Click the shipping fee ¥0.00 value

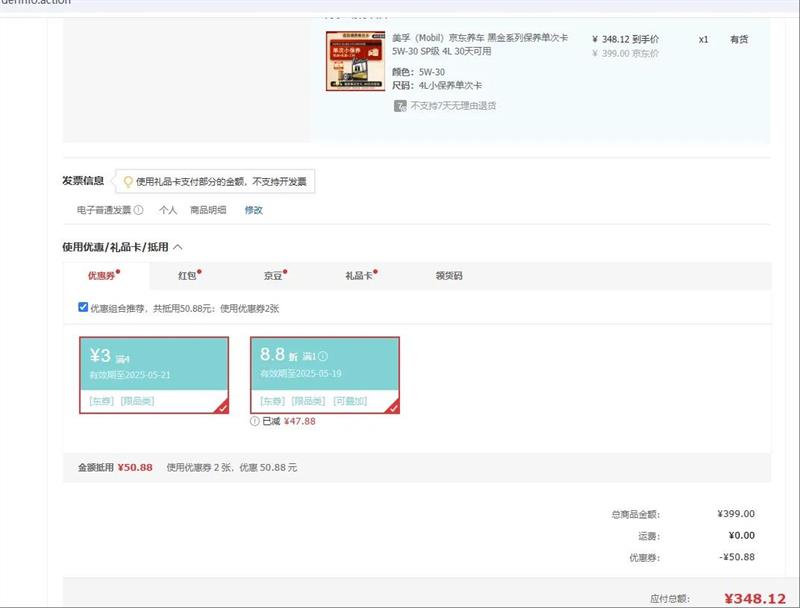(x=742, y=536)
